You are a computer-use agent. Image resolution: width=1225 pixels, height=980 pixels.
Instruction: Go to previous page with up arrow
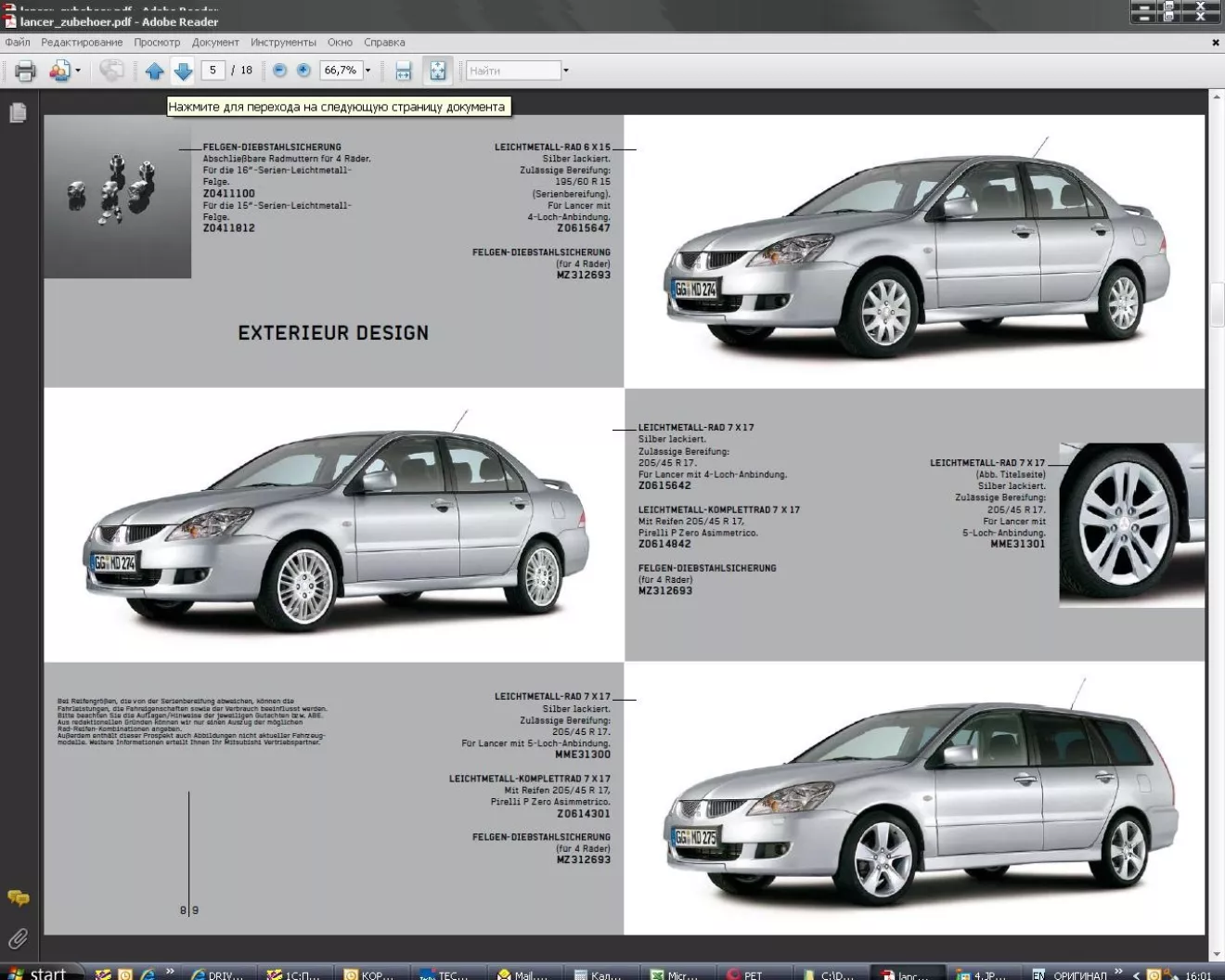tap(154, 71)
